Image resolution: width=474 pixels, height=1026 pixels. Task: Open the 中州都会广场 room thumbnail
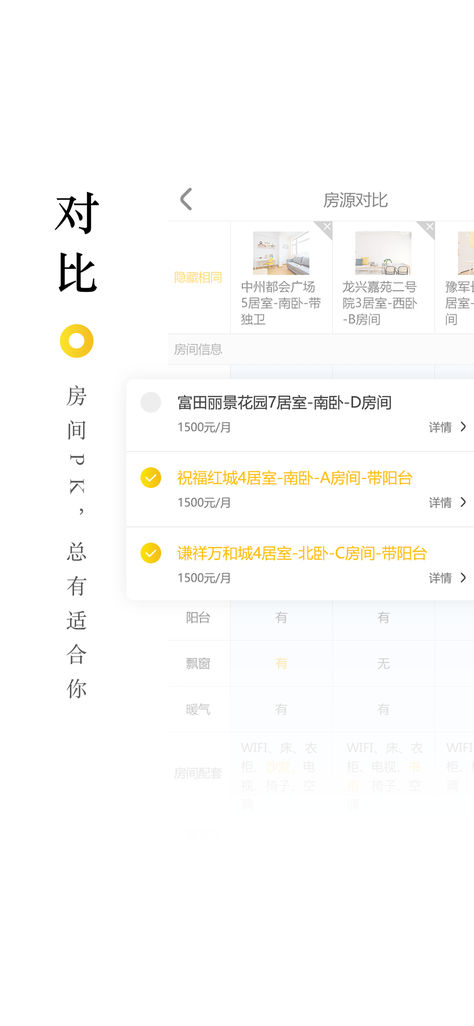[281, 253]
